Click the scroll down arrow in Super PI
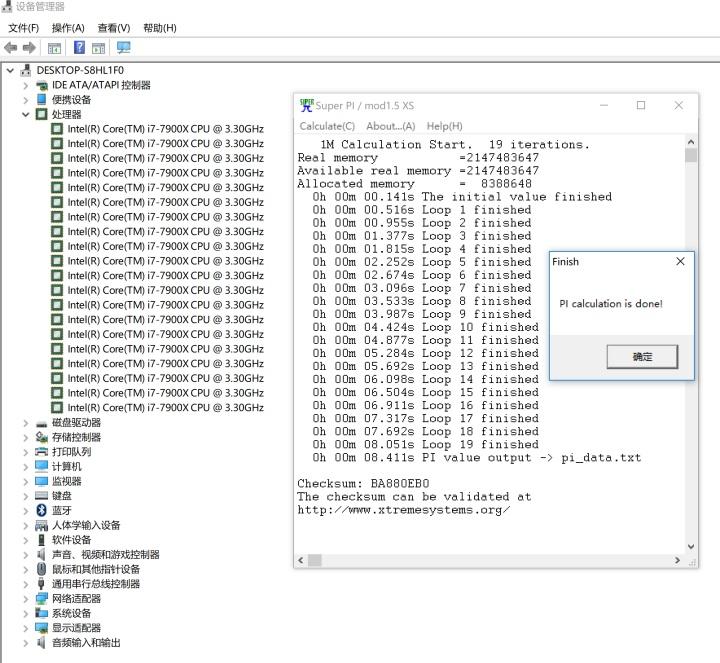This screenshot has height=663, width=720. [x=691, y=546]
